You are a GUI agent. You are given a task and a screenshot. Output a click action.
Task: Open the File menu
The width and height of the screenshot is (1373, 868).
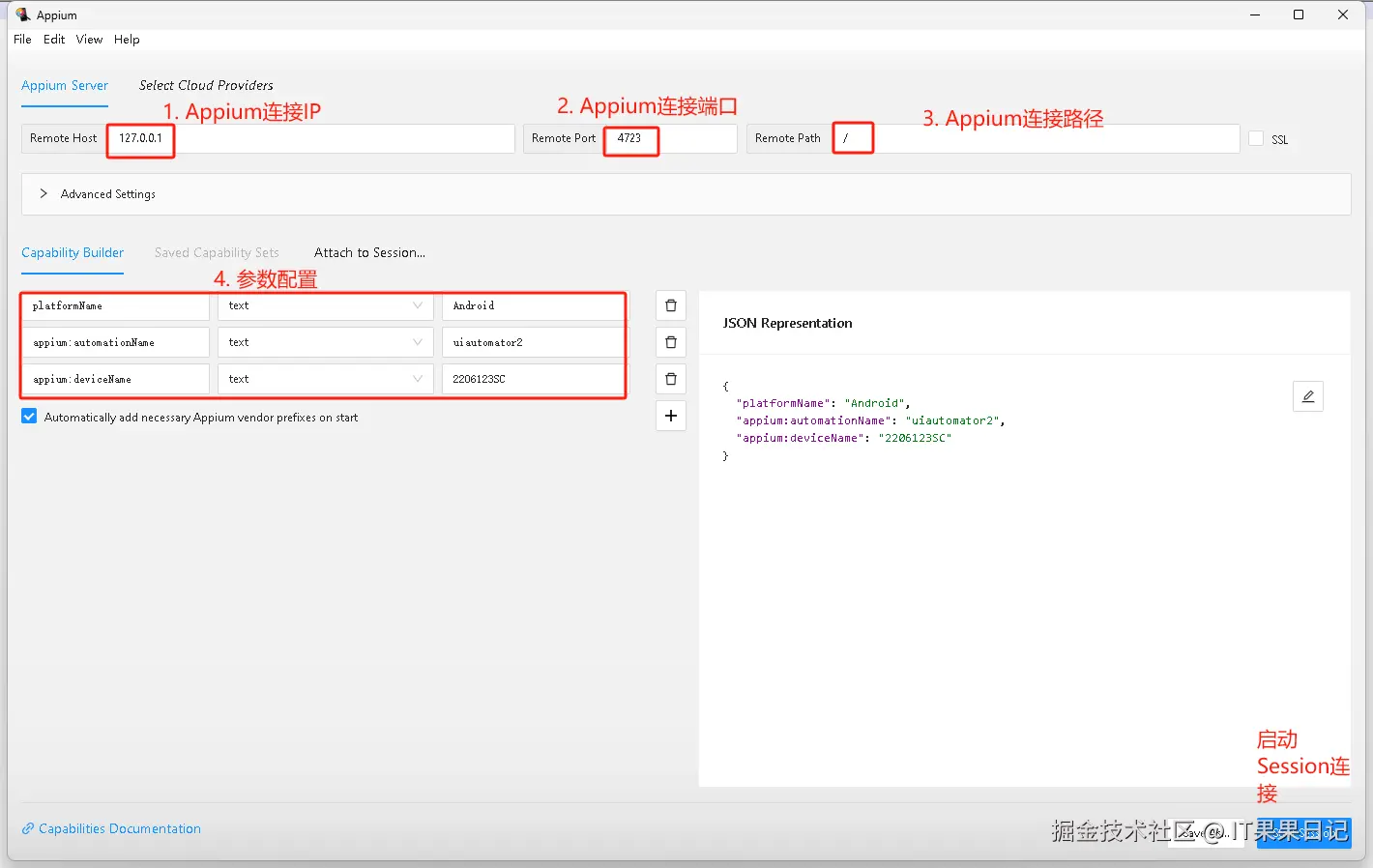coord(22,40)
